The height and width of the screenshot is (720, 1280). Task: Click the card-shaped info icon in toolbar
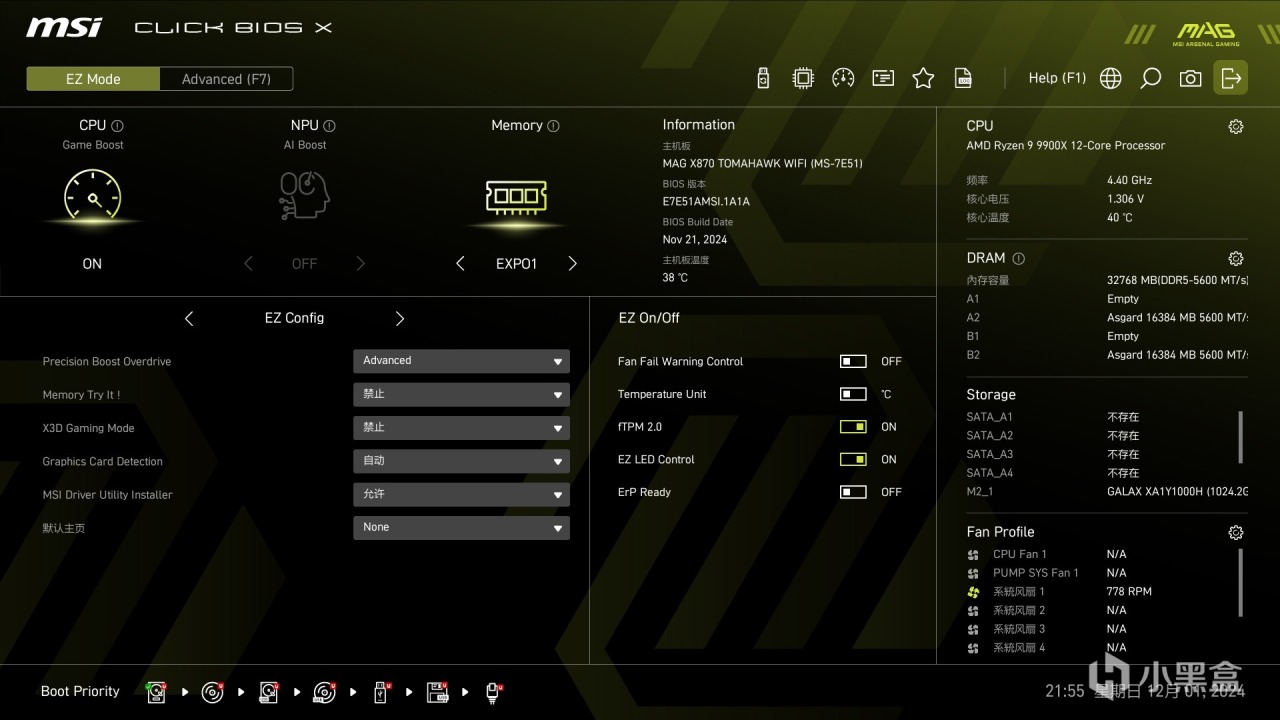tap(883, 78)
